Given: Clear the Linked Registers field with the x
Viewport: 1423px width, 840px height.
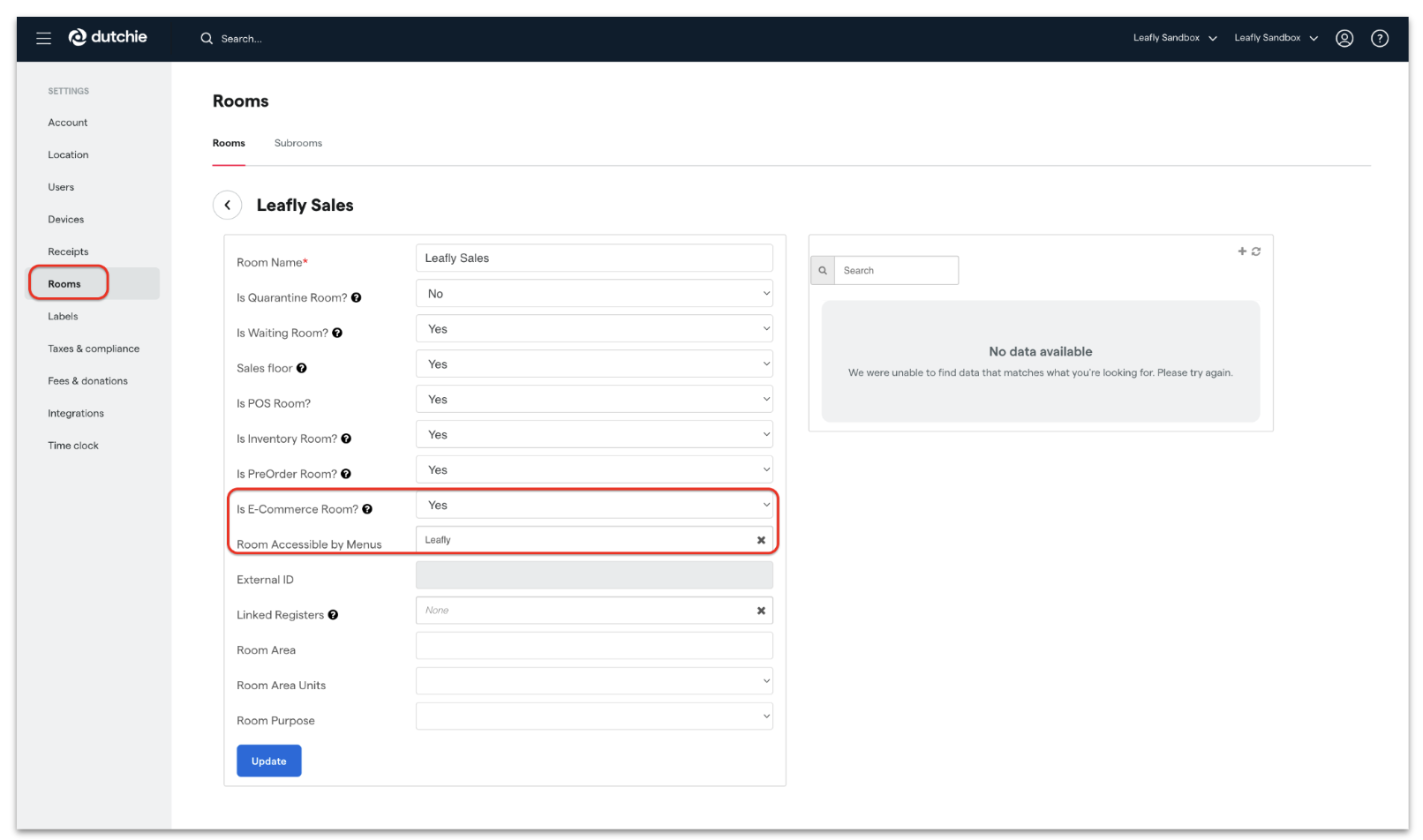Looking at the screenshot, I should point(761,610).
